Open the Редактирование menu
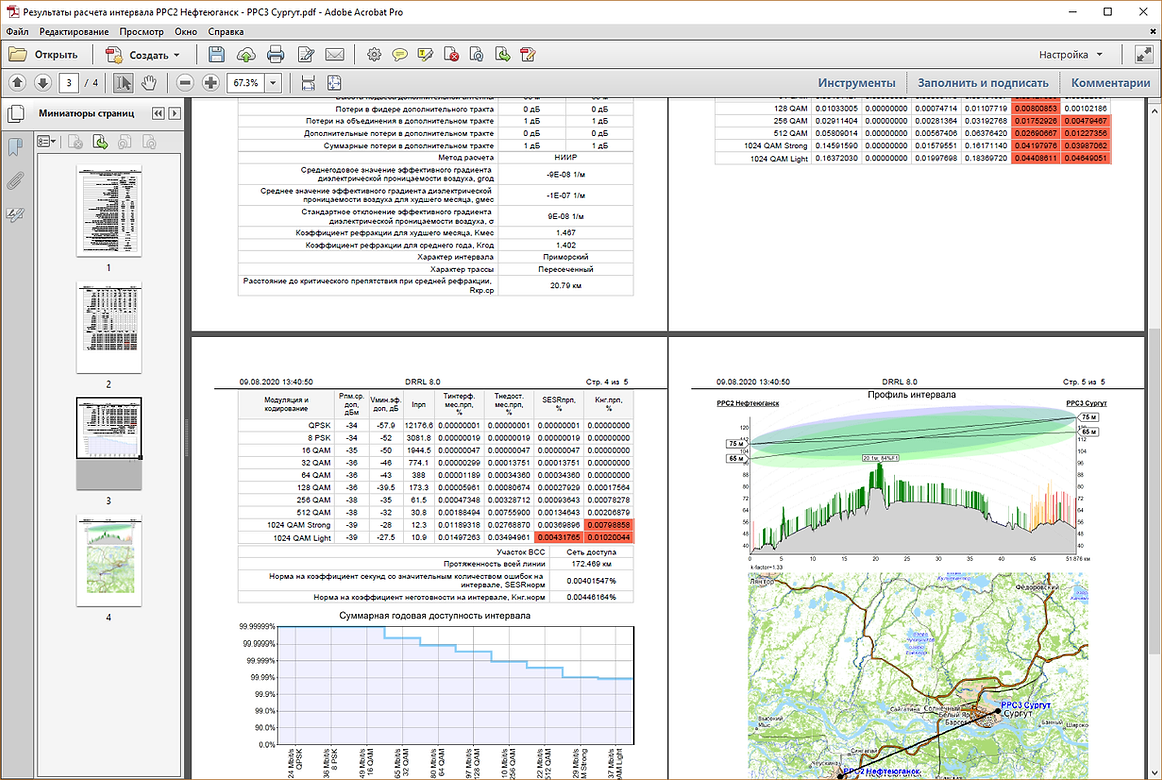This screenshot has width=1162, height=780. tap(74, 32)
